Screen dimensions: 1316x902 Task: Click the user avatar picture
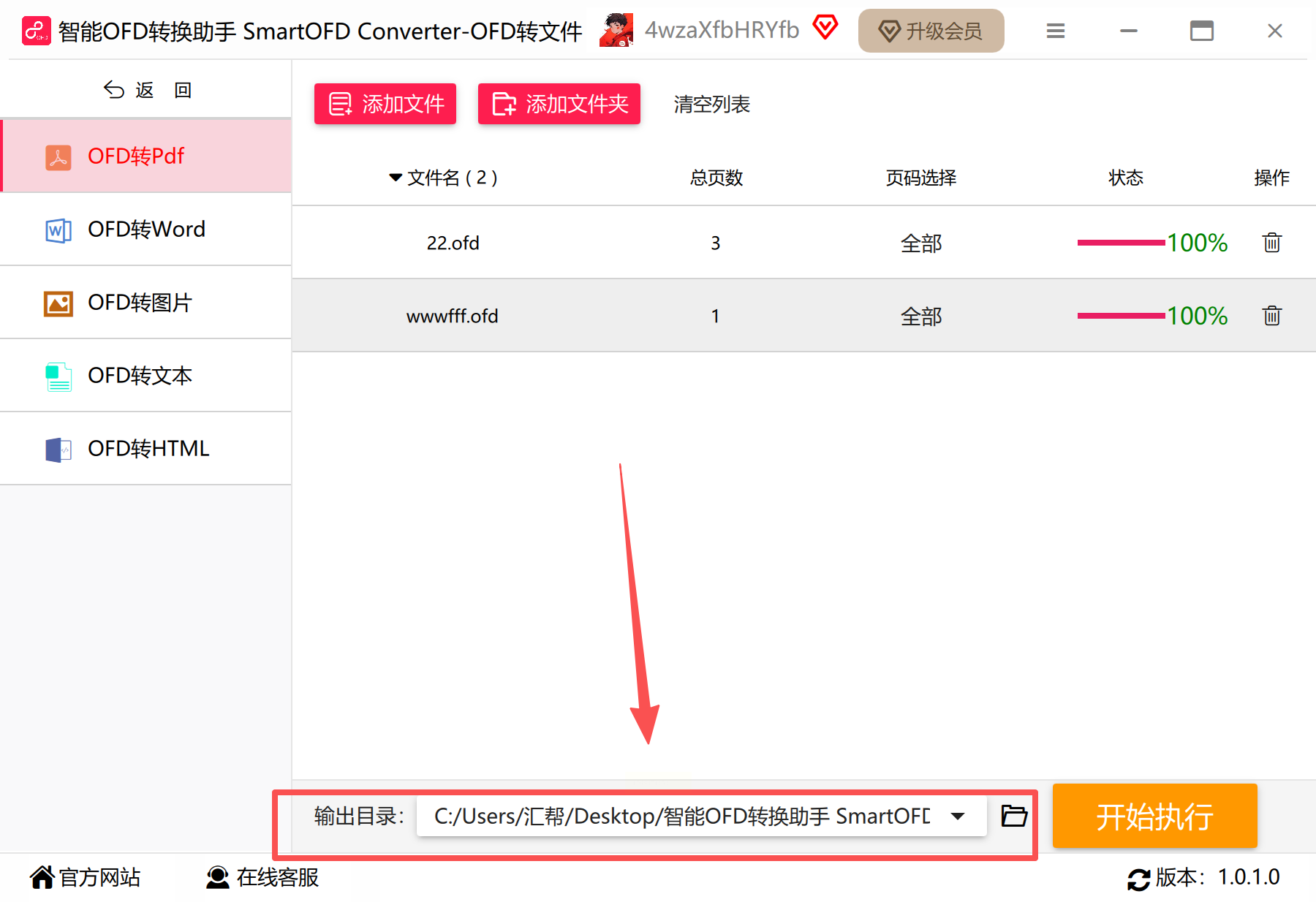tap(616, 29)
